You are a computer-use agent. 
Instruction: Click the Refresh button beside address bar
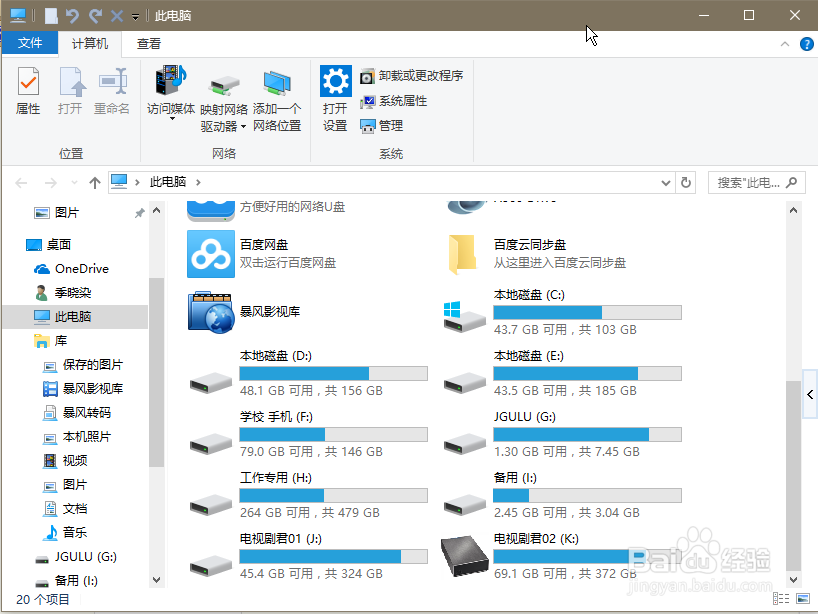pos(685,183)
